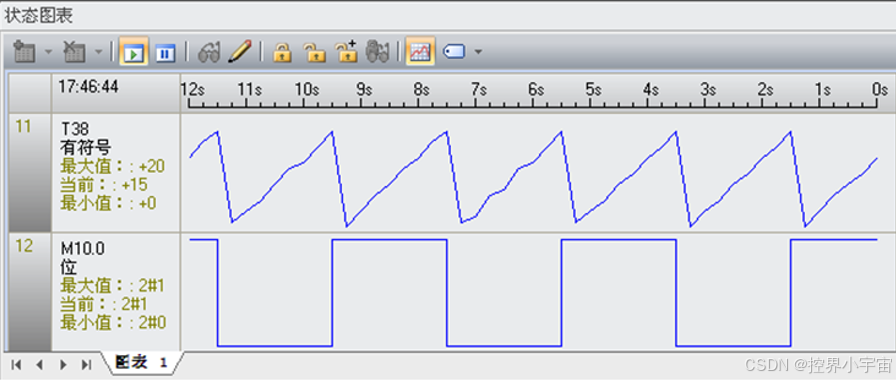The image size is (896, 380).
Task: Click the 有符号 format text
Action: (x=85, y=148)
